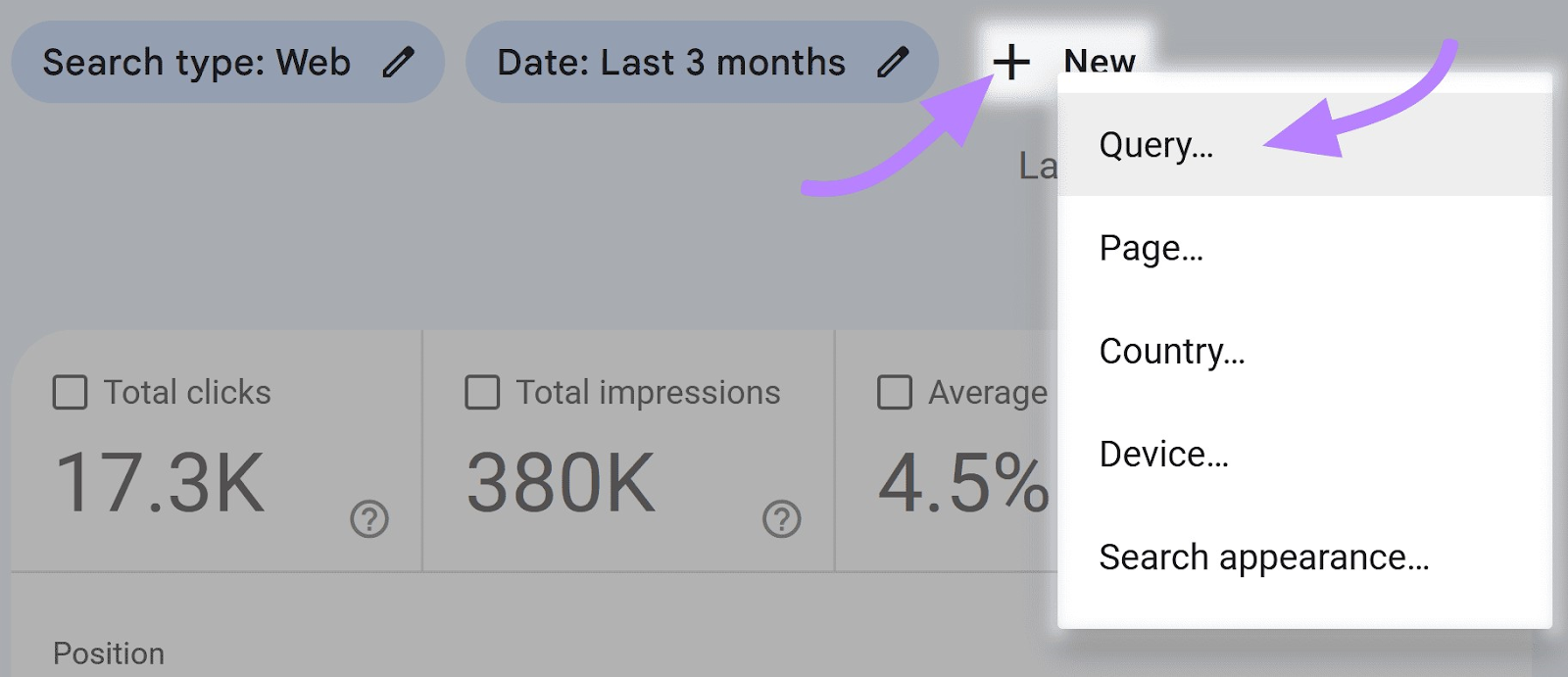Screen dimensions: 1568x677
Task: Click the Average 4.5% metric card
Action: pos(947,451)
